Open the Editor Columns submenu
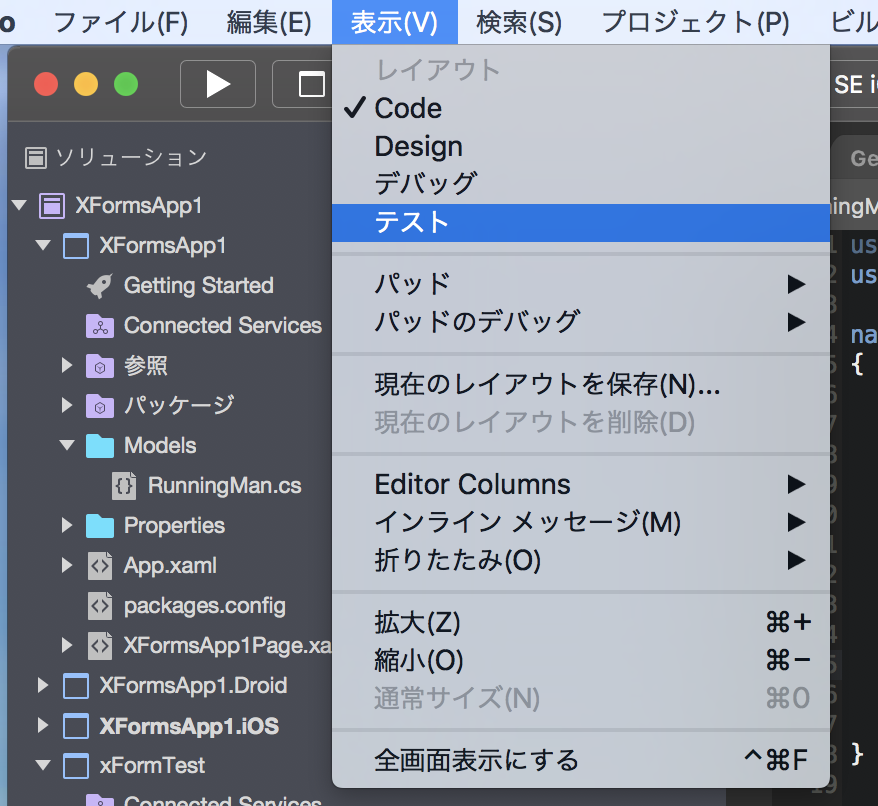The image size is (878, 806). click(581, 484)
